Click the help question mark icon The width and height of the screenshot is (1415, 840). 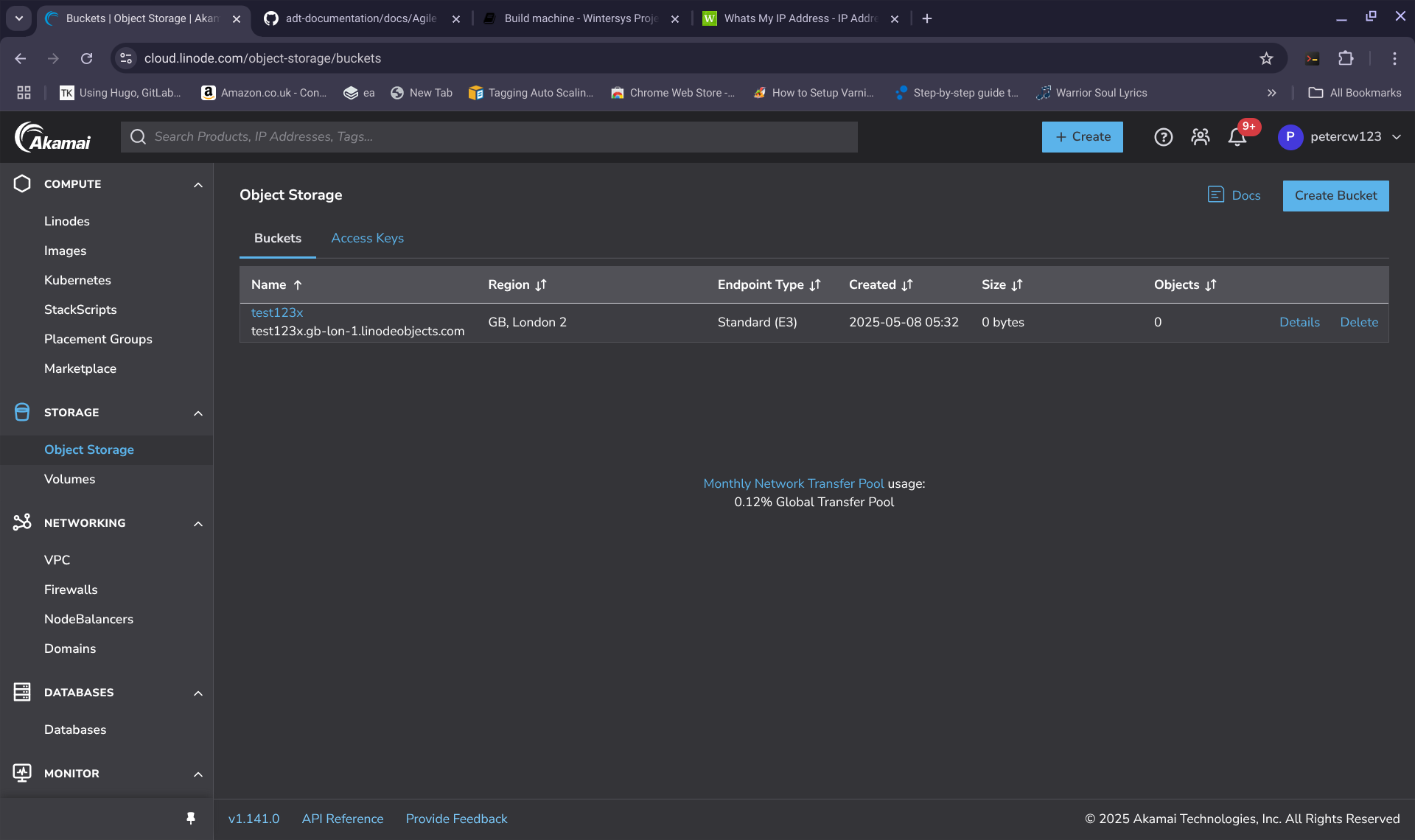tap(1163, 137)
